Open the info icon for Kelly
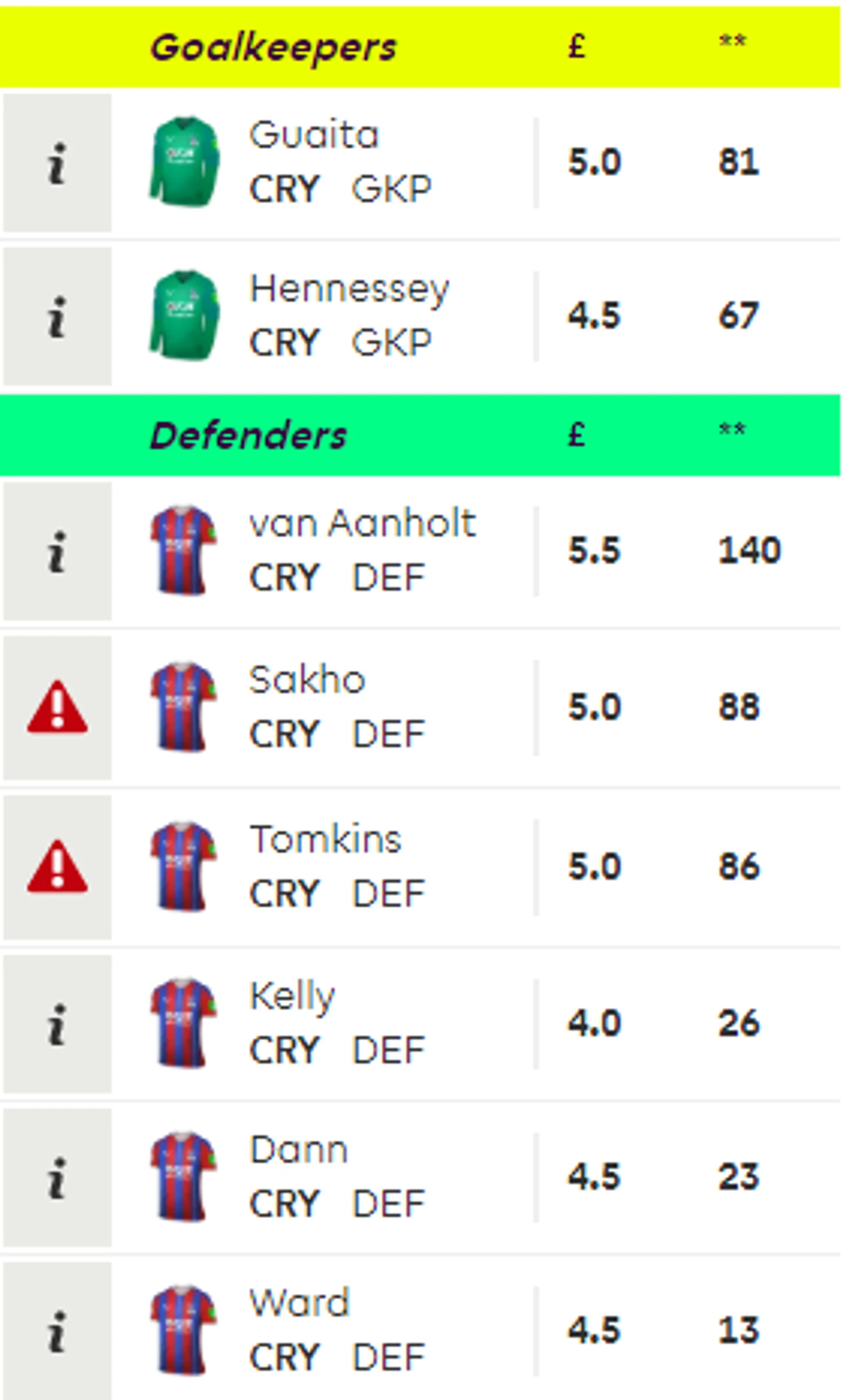The width and height of the screenshot is (849, 1400). coord(57,1024)
